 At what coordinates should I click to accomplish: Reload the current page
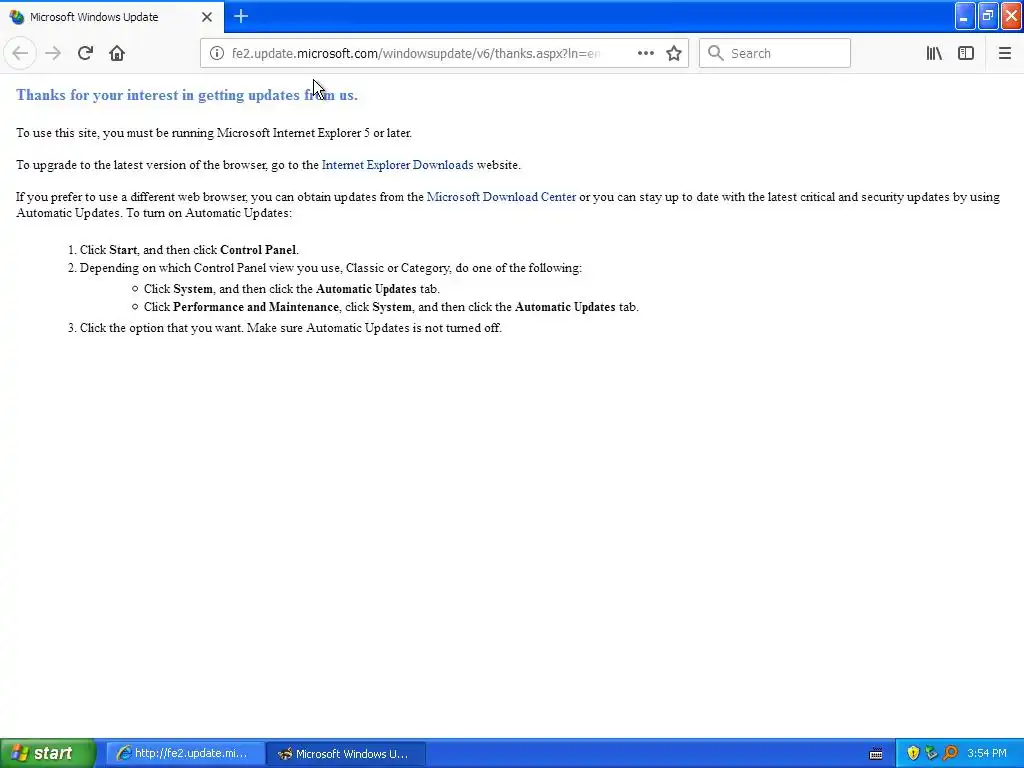85,53
